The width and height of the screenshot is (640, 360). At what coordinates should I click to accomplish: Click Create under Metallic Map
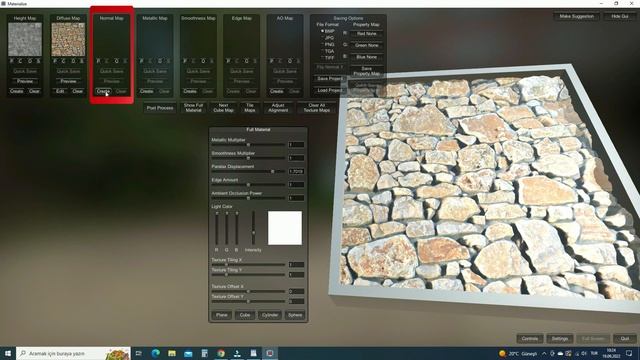point(147,91)
